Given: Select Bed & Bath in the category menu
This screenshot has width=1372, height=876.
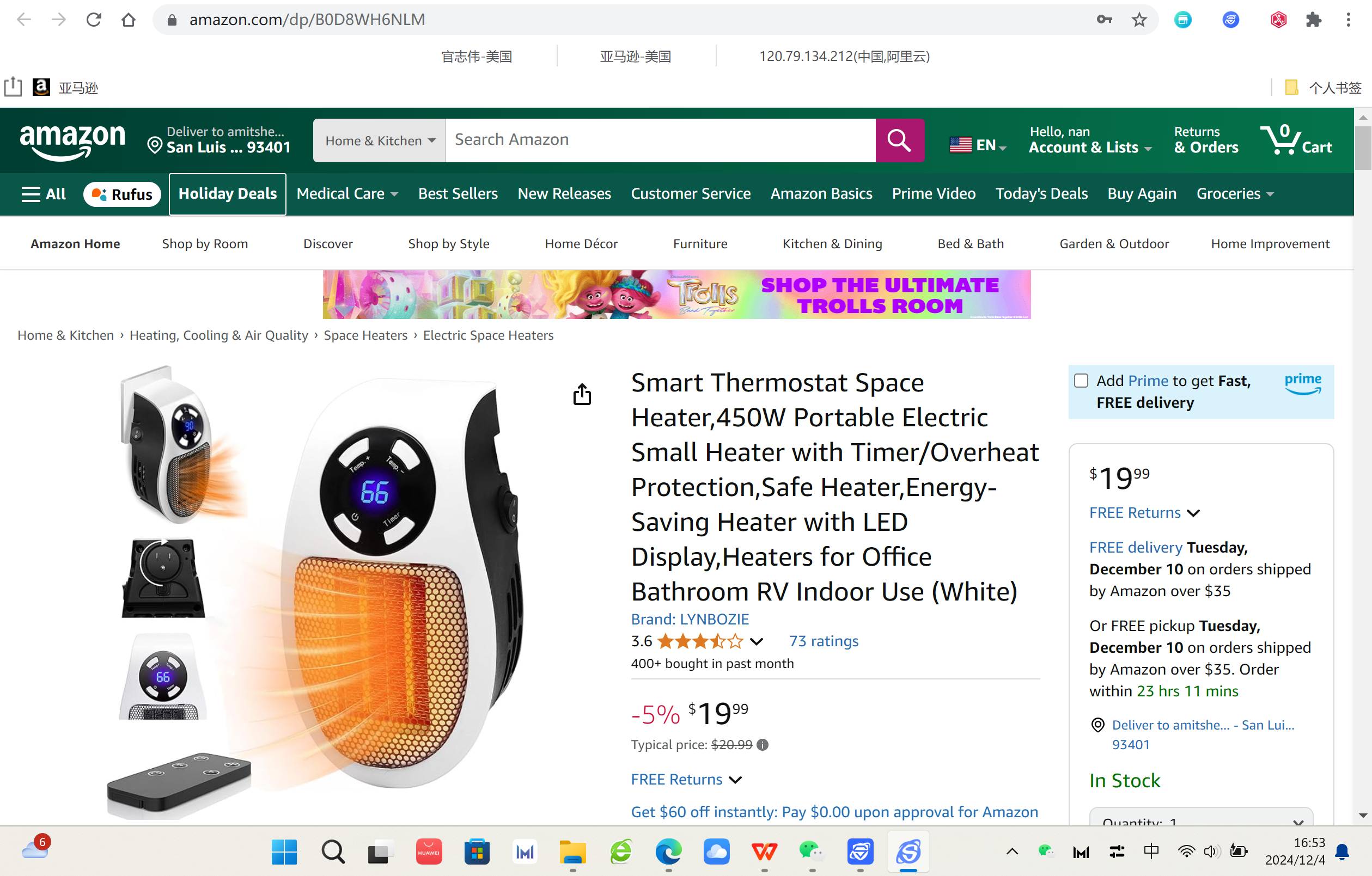Looking at the screenshot, I should click(x=971, y=243).
